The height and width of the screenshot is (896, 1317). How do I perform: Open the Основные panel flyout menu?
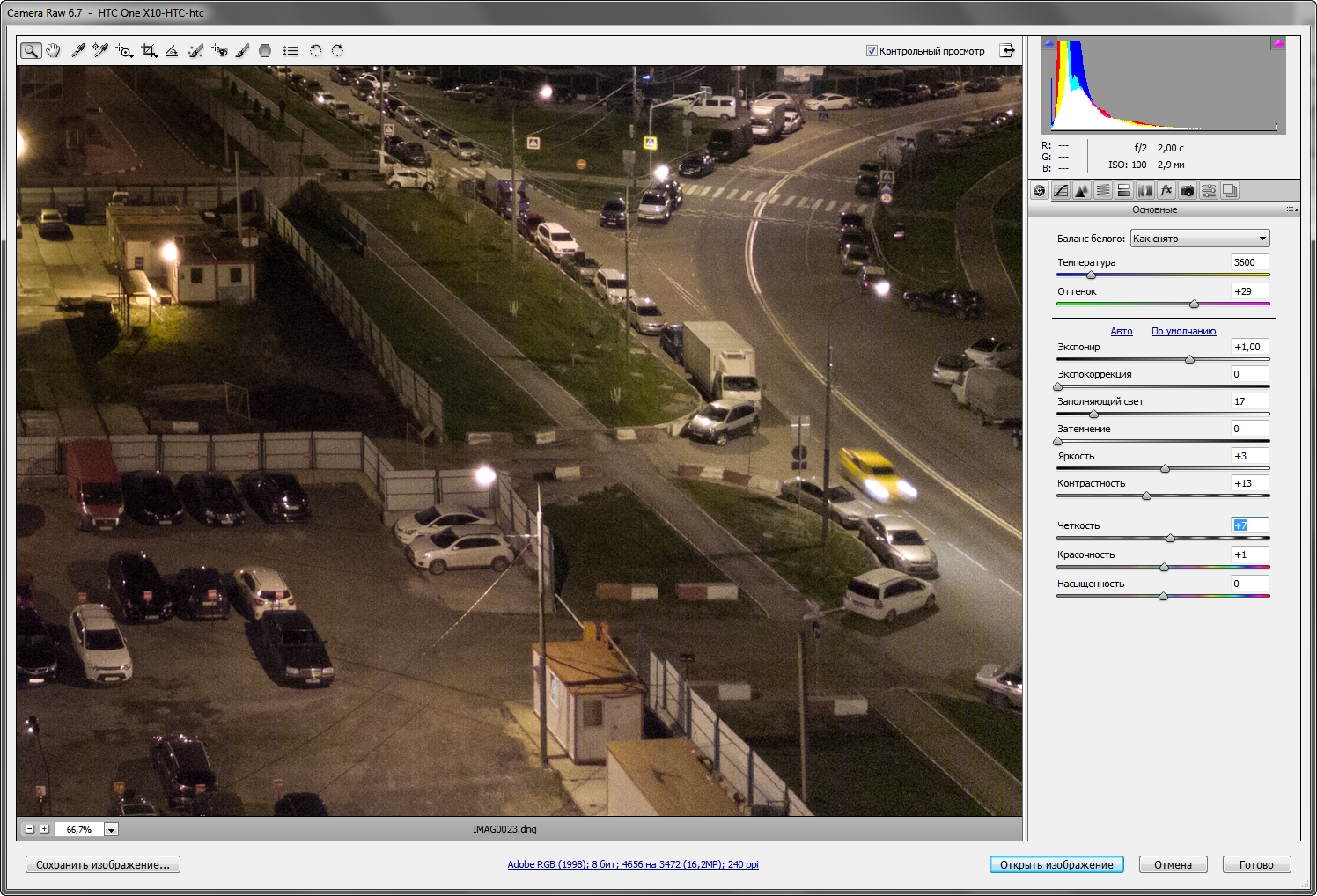click(x=1291, y=209)
